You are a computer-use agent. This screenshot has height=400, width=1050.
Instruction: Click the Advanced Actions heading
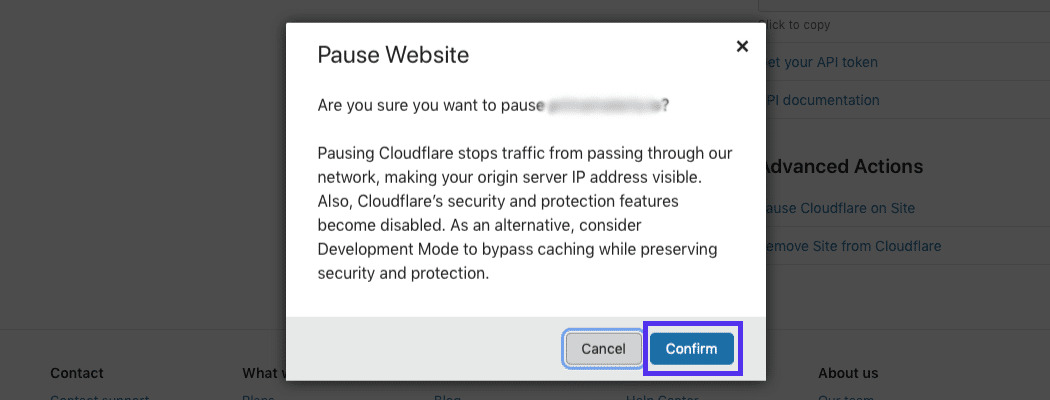843,166
